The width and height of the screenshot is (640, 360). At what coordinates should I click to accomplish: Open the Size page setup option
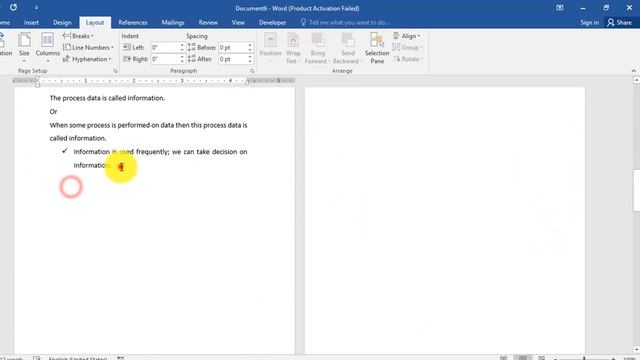coord(24,47)
